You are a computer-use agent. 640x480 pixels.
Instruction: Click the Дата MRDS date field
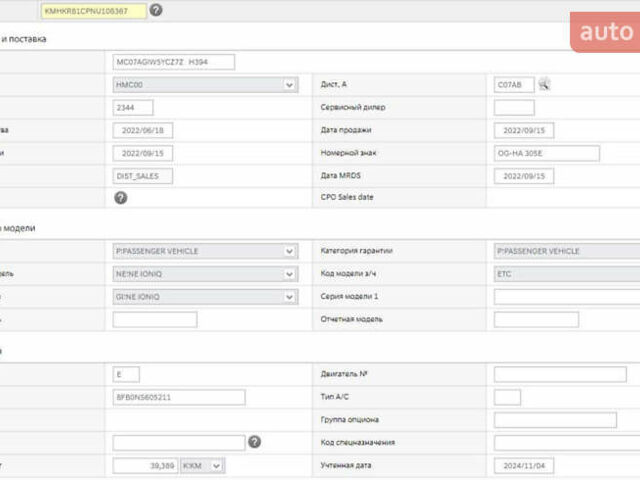pos(524,175)
